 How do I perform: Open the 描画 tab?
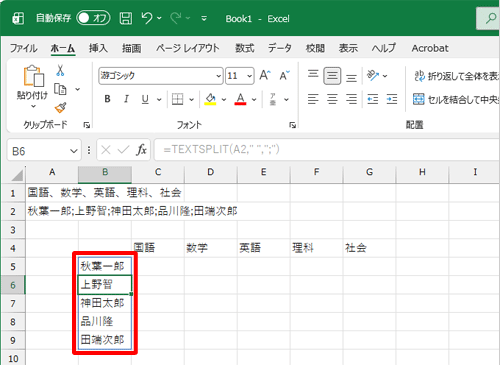point(132,48)
